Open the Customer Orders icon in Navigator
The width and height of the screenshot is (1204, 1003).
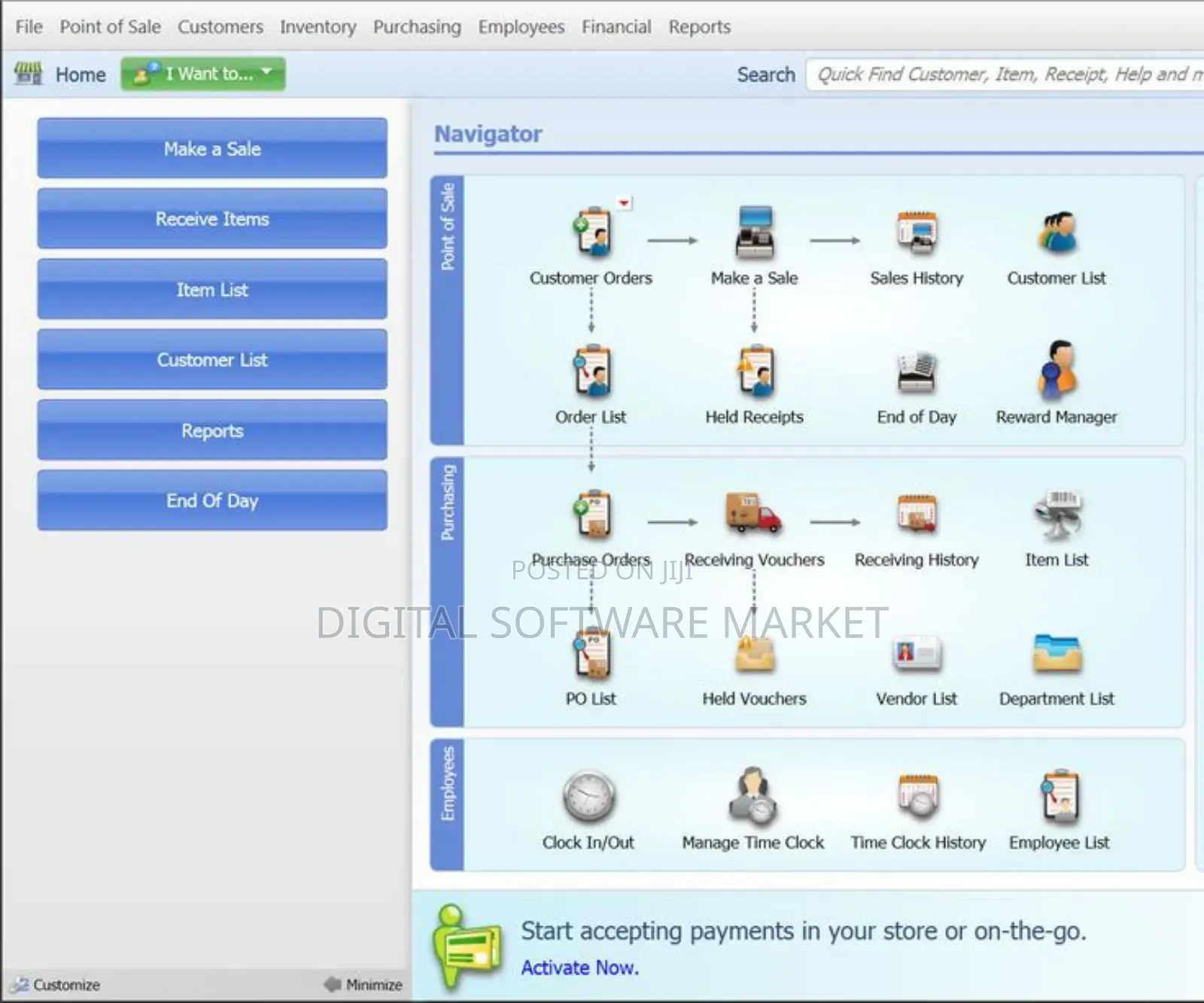click(591, 233)
